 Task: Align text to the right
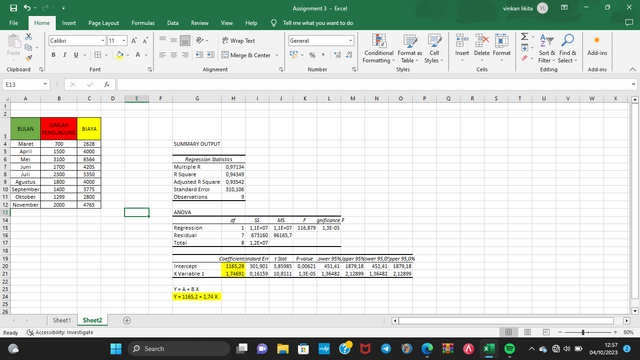click(x=185, y=55)
